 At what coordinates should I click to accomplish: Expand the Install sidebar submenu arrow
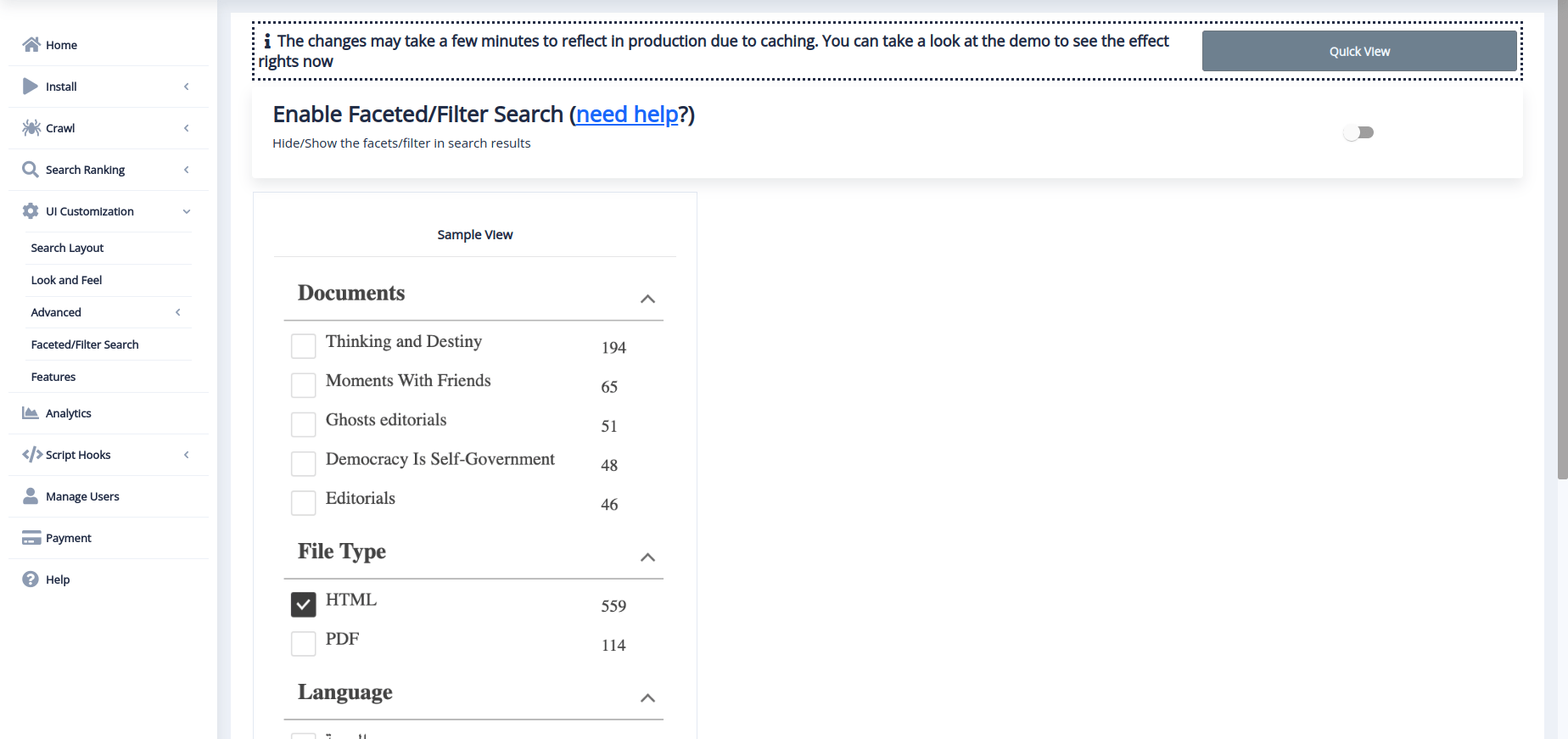coord(187,87)
